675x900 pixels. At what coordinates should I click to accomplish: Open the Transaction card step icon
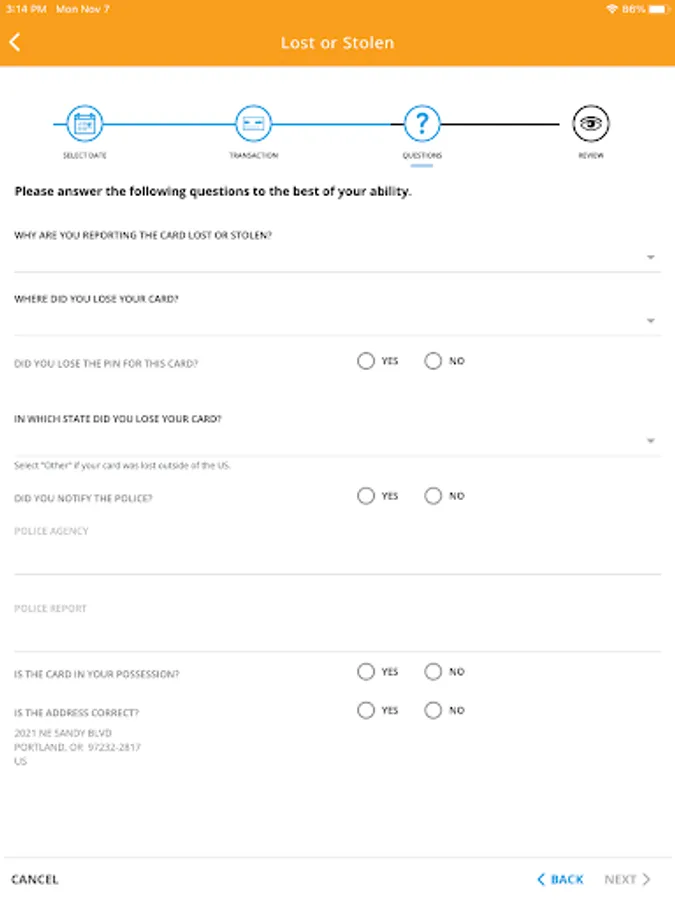(253, 124)
